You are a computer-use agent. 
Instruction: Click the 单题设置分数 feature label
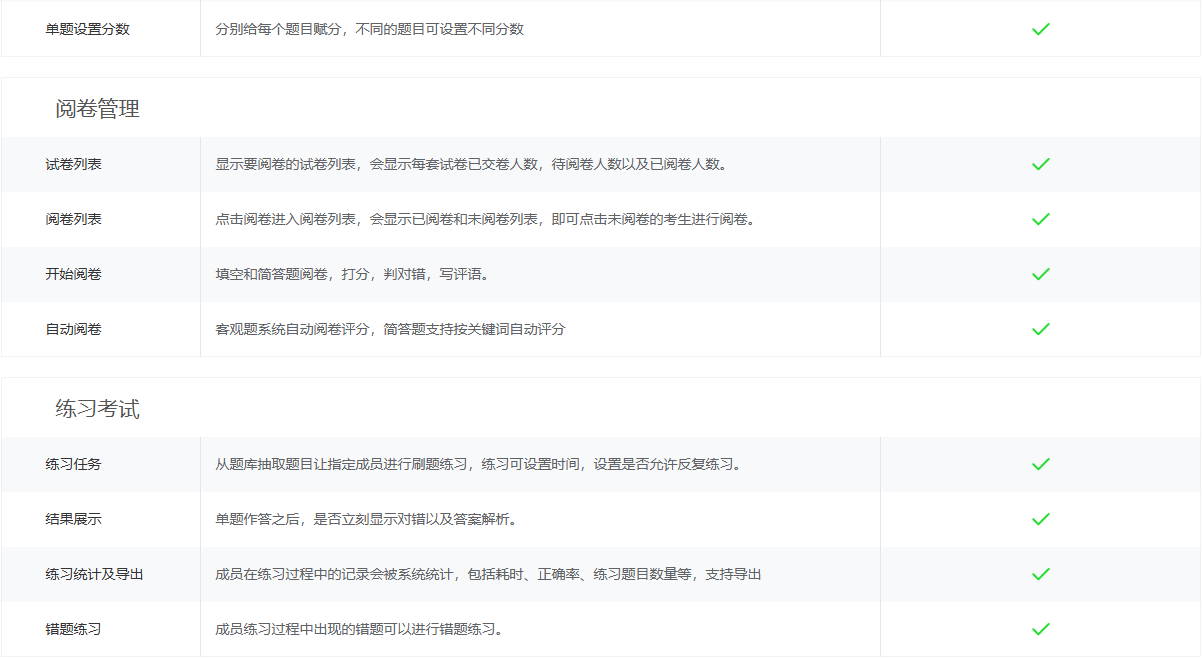[87, 29]
